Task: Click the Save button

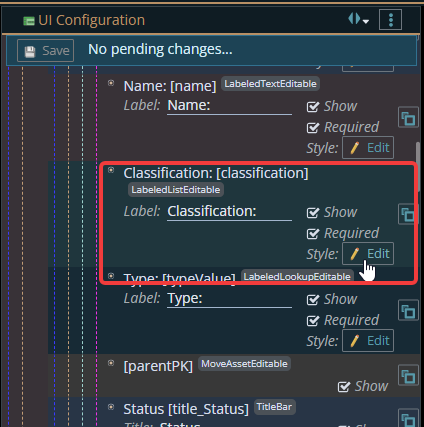Action: [x=46, y=51]
